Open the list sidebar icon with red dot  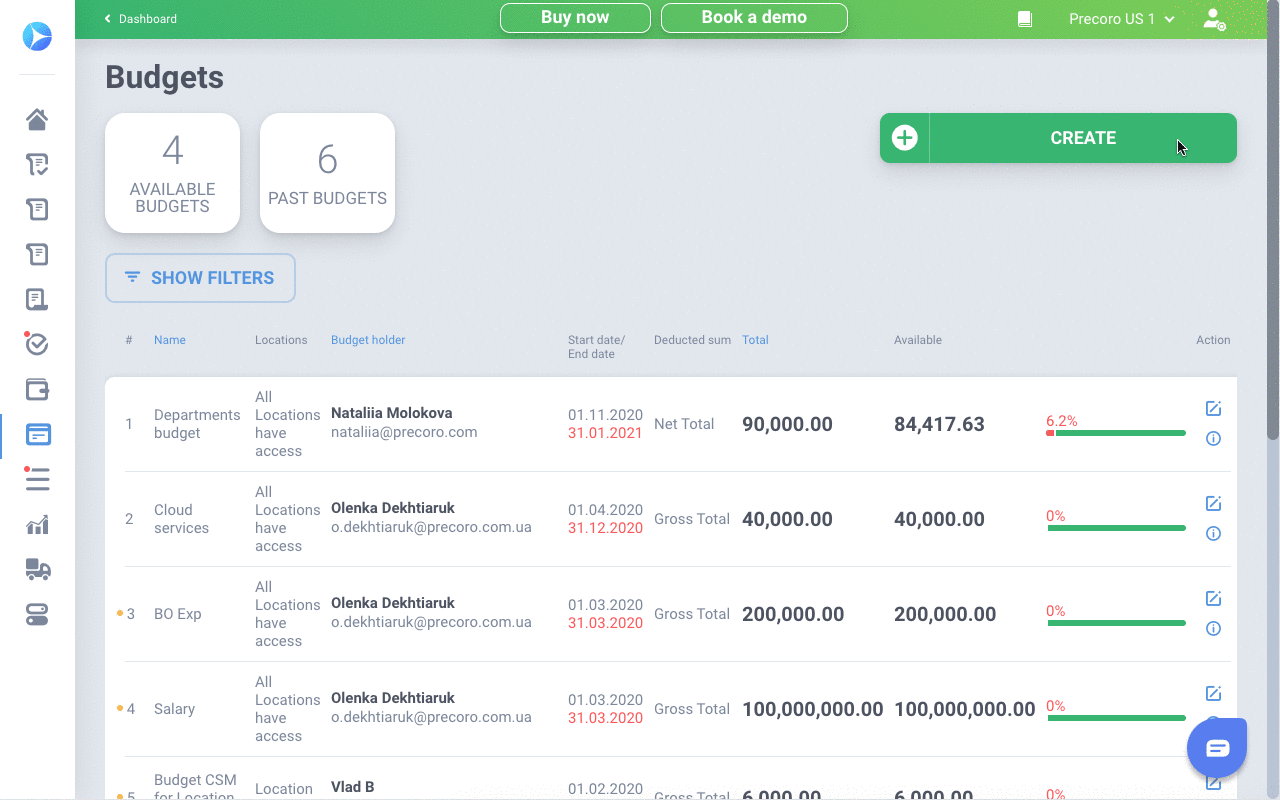(37, 479)
